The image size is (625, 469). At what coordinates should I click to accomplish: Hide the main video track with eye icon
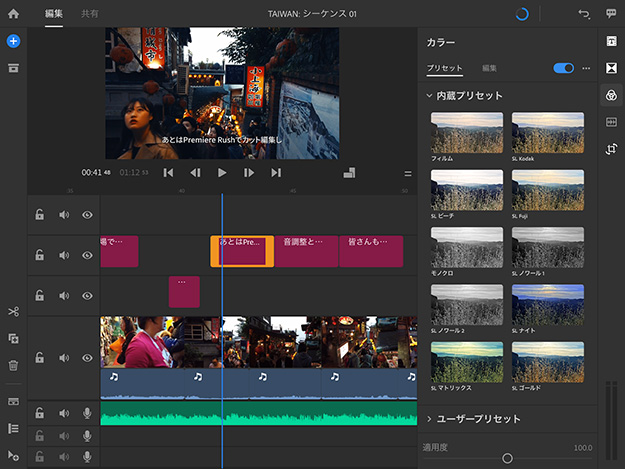87,358
